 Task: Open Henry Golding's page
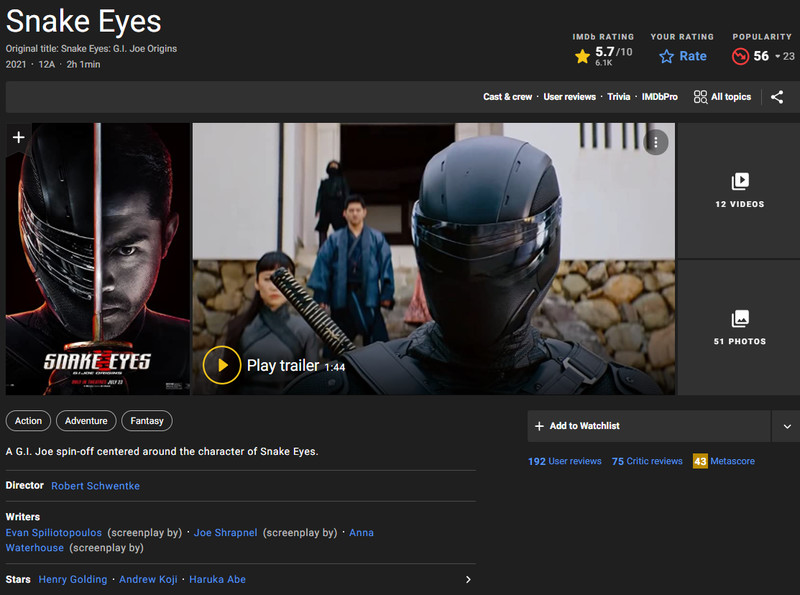pyautogui.click(x=73, y=579)
